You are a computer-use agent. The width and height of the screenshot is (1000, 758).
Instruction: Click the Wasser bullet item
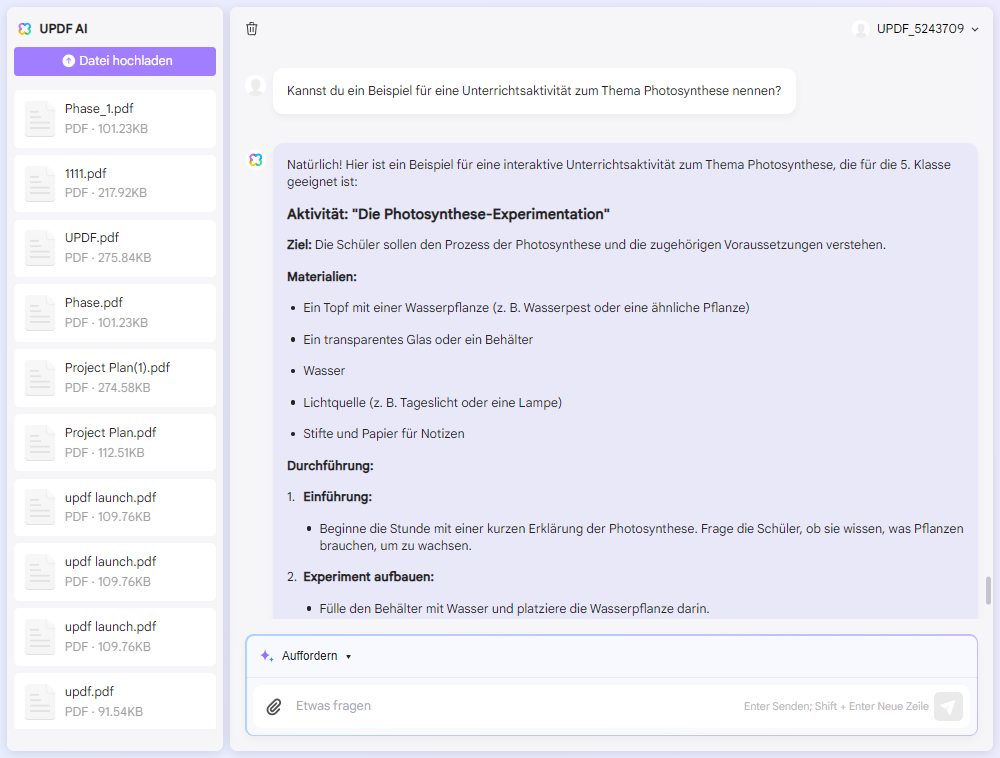pyautogui.click(x=324, y=371)
